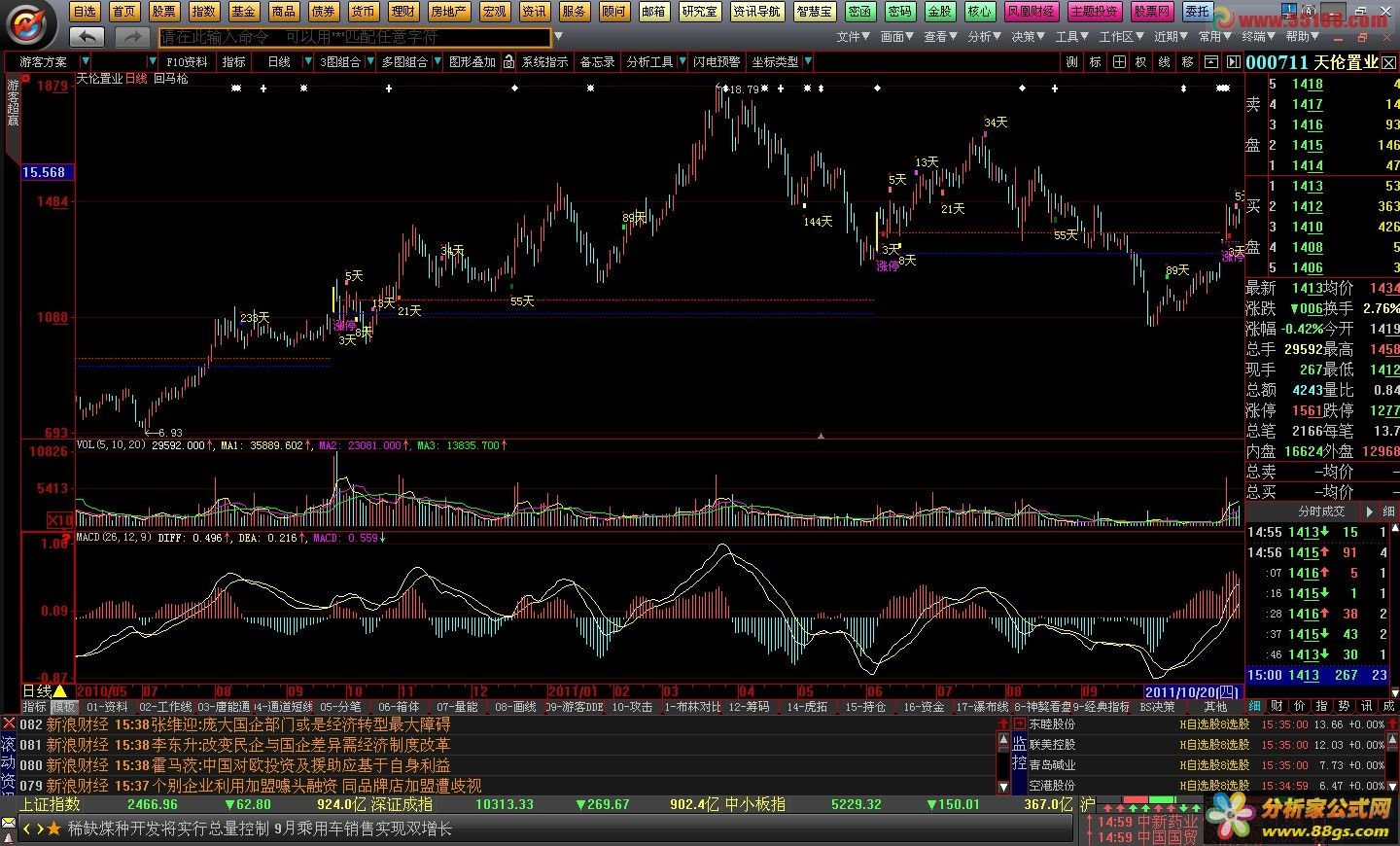Click the 首页 home button
The height and width of the screenshot is (846, 1400).
click(x=124, y=12)
